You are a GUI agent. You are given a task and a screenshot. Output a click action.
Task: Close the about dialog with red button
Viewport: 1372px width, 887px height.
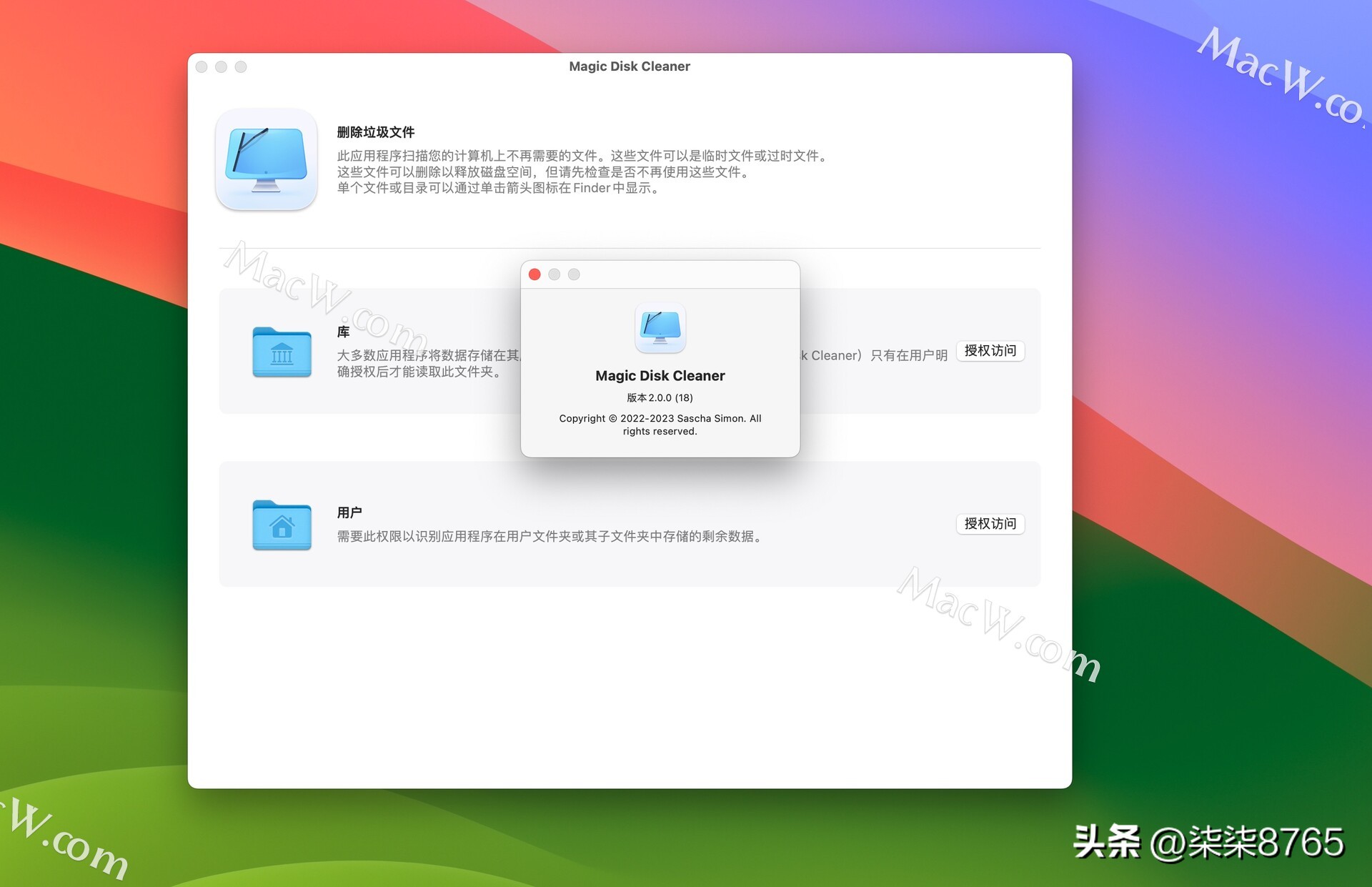tap(534, 274)
